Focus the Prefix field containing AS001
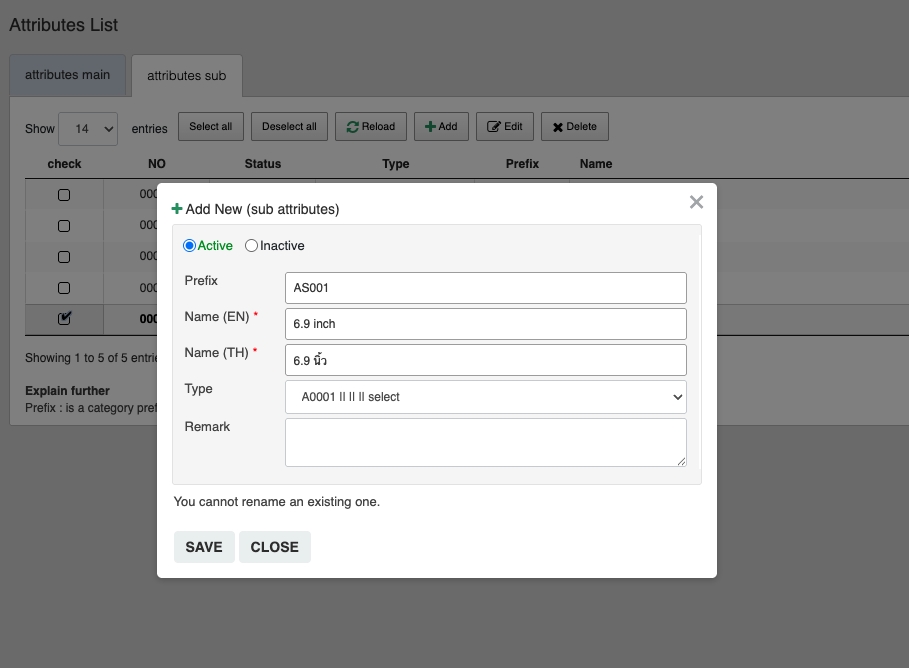The image size is (909, 668). tap(485, 288)
